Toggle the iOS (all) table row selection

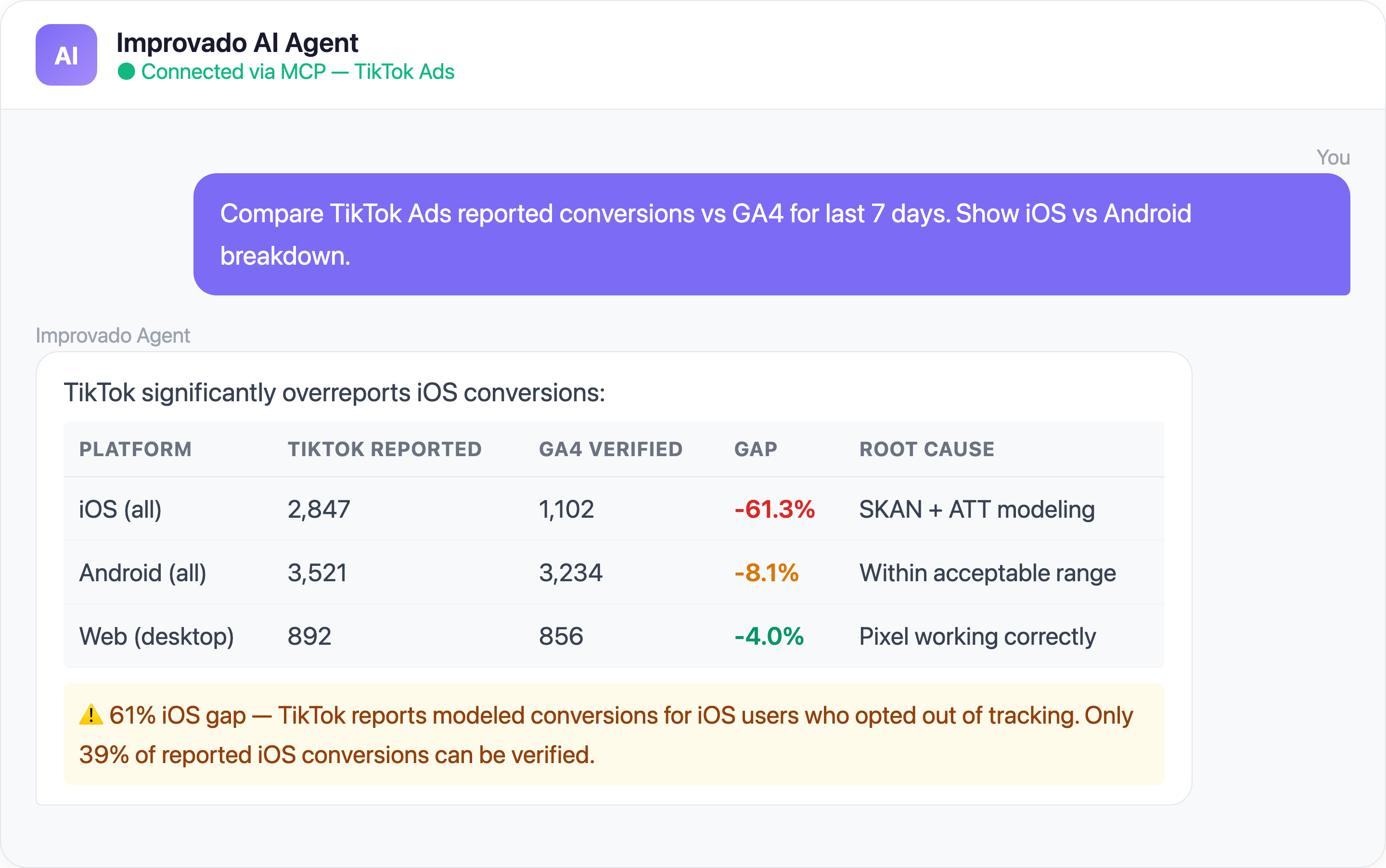[x=121, y=509]
